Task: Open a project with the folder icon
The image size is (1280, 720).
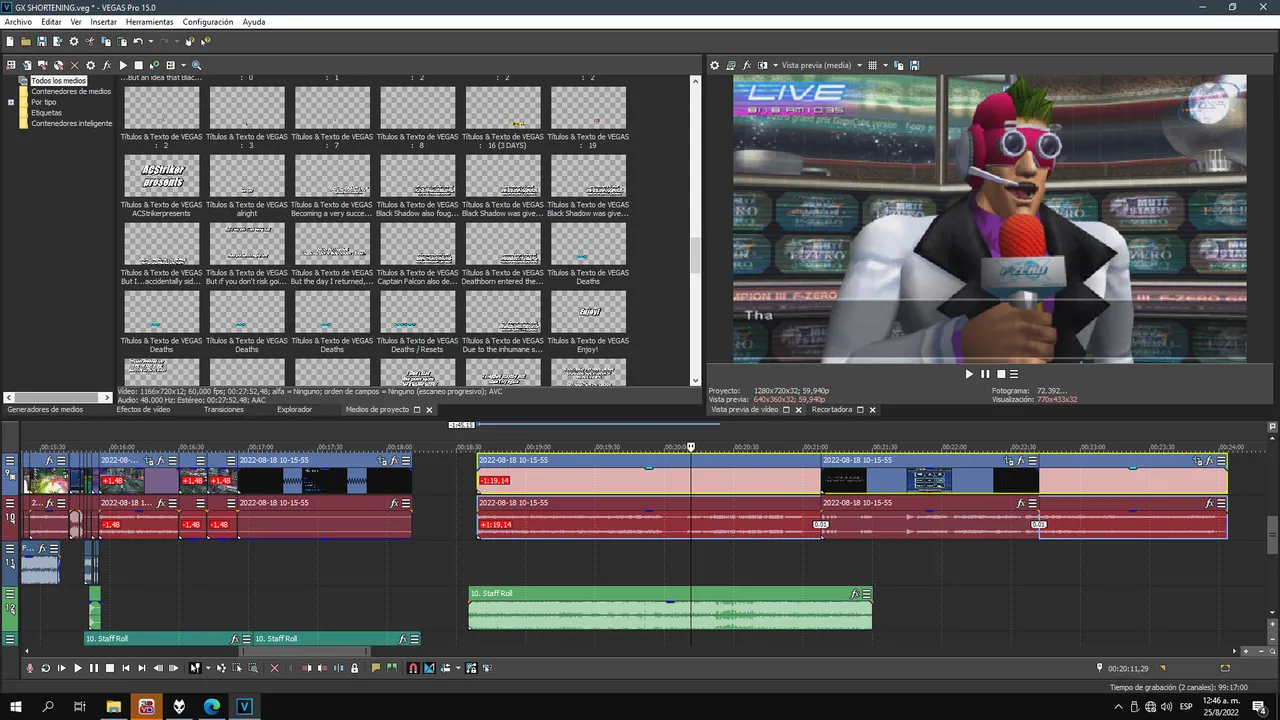Action: [26, 41]
